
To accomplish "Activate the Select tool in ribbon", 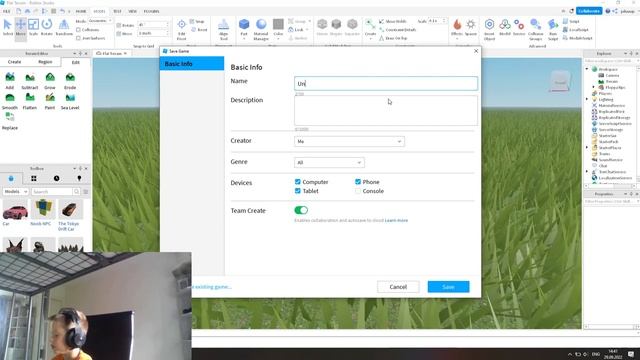I will point(8,27).
